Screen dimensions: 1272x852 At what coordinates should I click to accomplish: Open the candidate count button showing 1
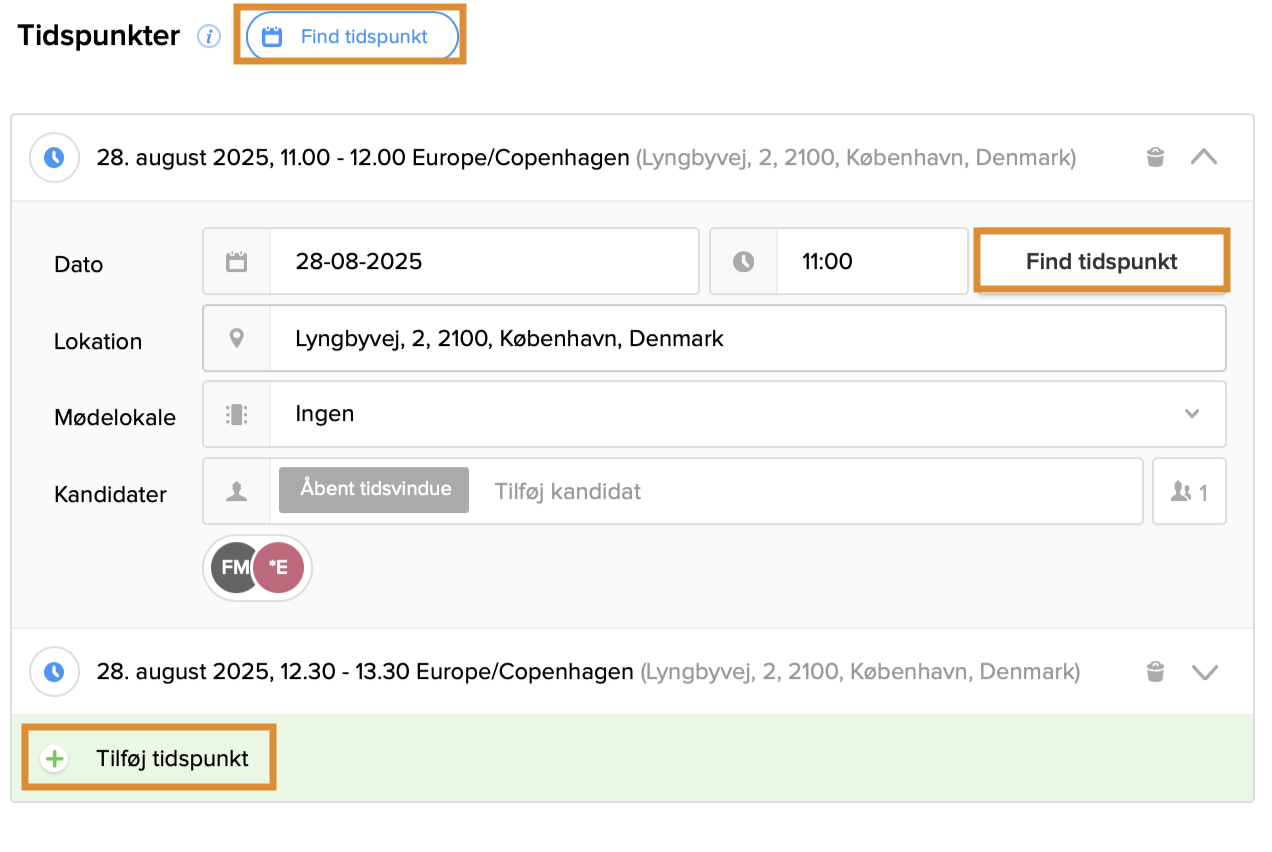1189,491
